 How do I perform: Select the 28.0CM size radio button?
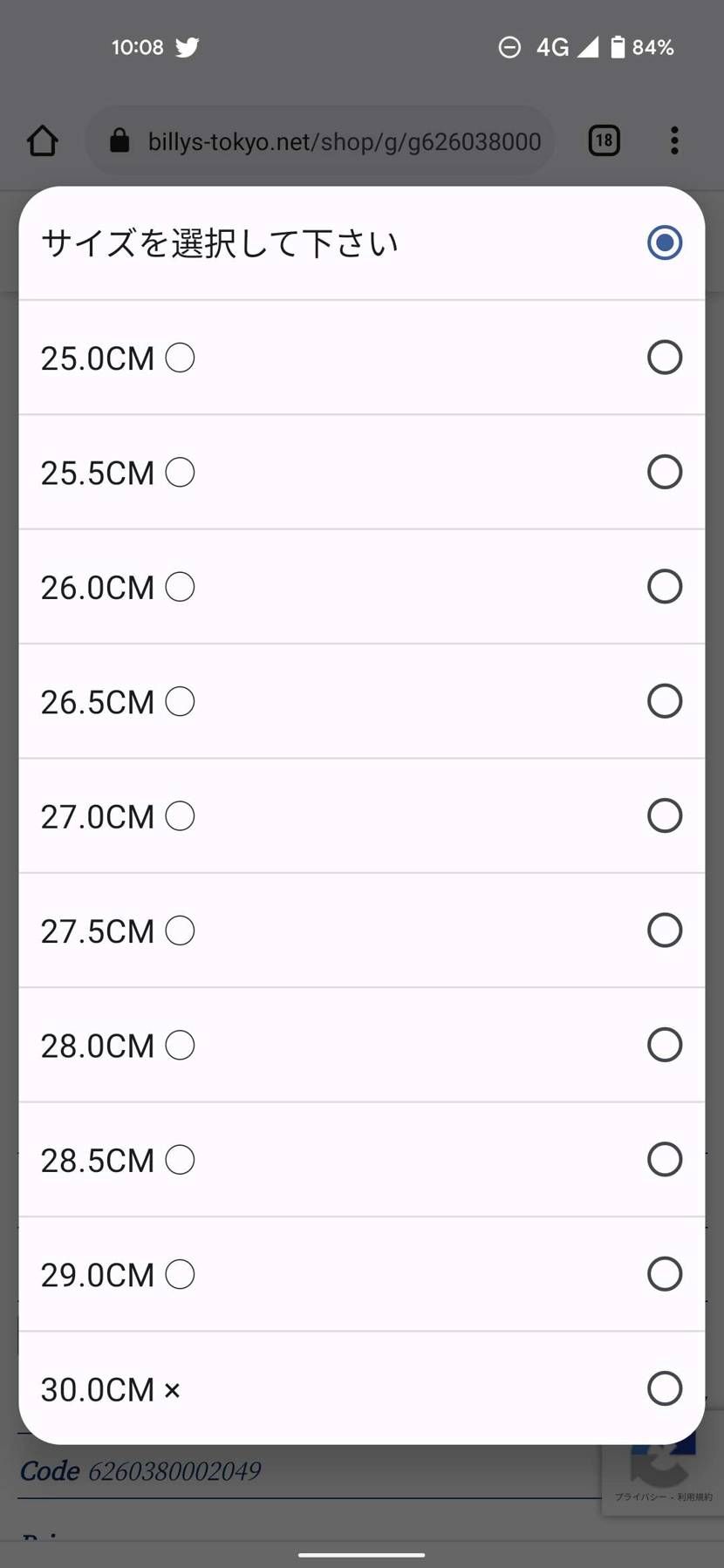(665, 1045)
